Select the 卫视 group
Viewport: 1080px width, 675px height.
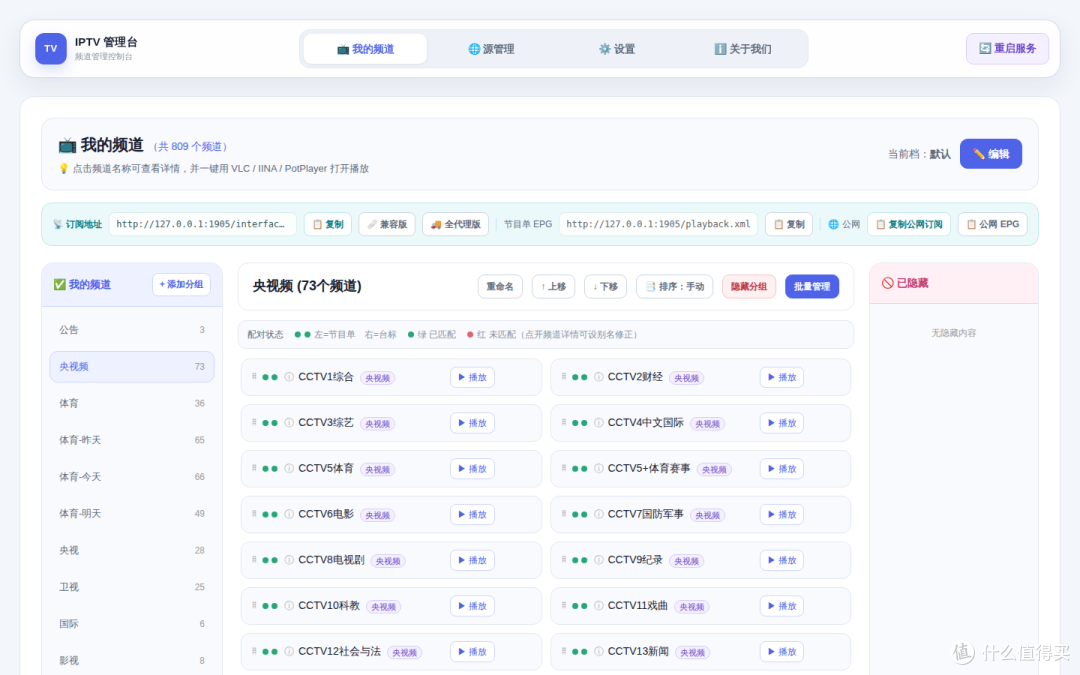coord(132,587)
